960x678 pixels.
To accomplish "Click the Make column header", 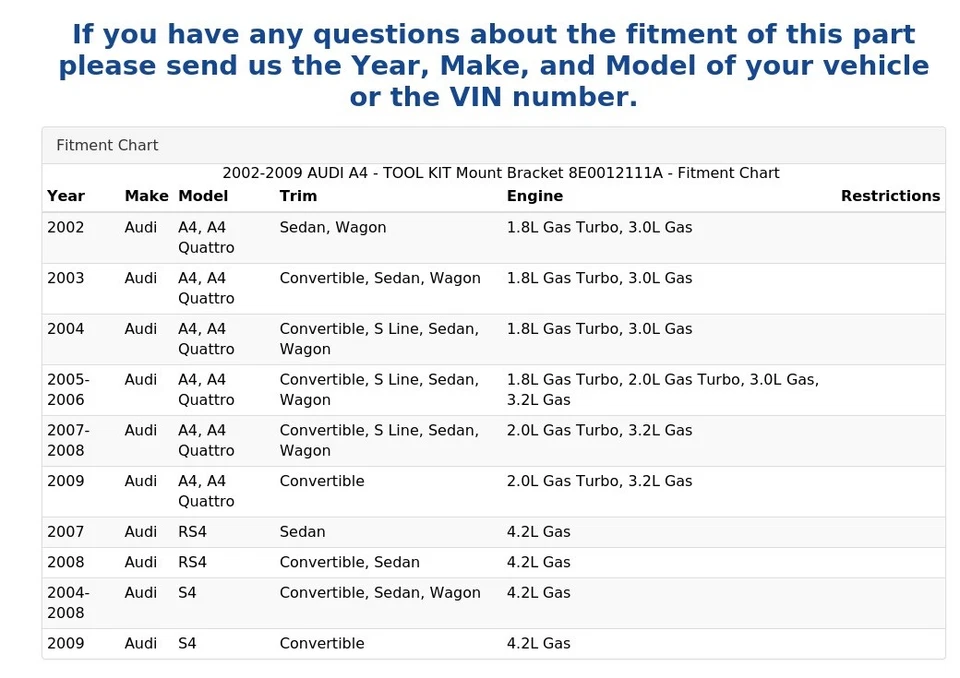I will pos(146,196).
